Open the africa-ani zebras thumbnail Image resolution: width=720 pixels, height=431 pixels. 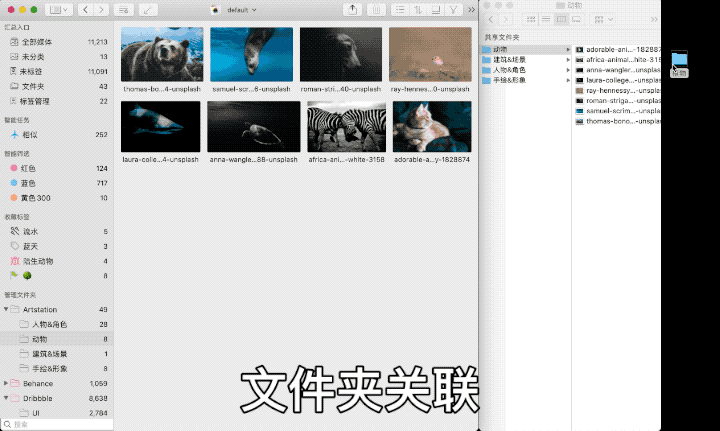[347, 127]
